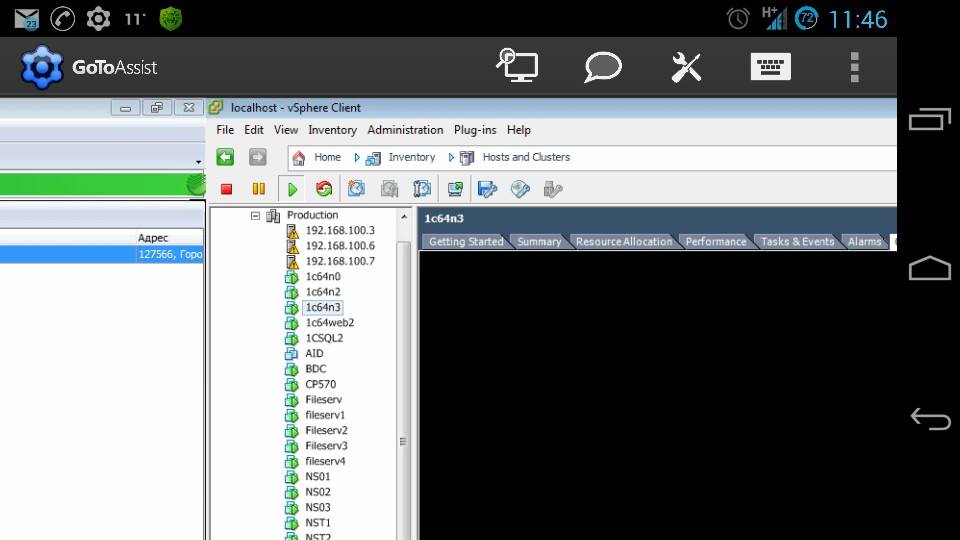Open the Administration menu

pyautogui.click(x=405, y=130)
